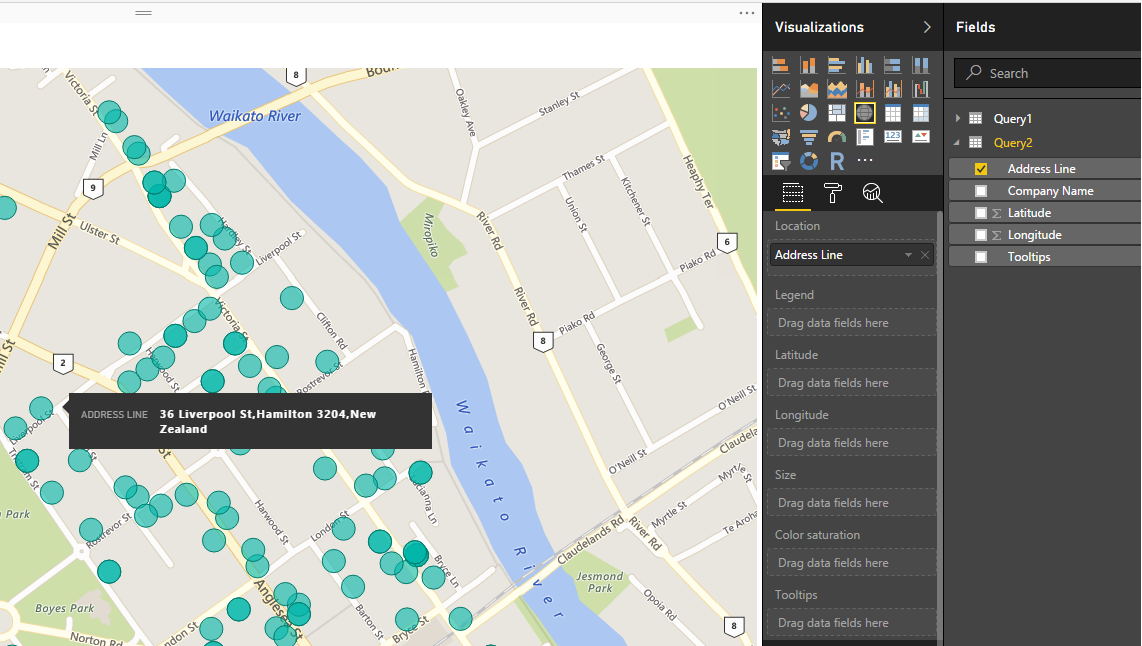Open the map visual More options ellipsis

747,13
